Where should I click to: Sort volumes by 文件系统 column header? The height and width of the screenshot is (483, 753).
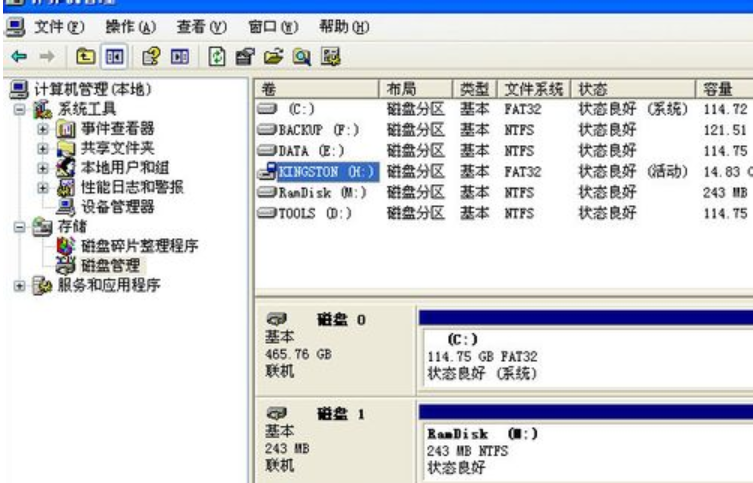pyautogui.click(x=533, y=89)
